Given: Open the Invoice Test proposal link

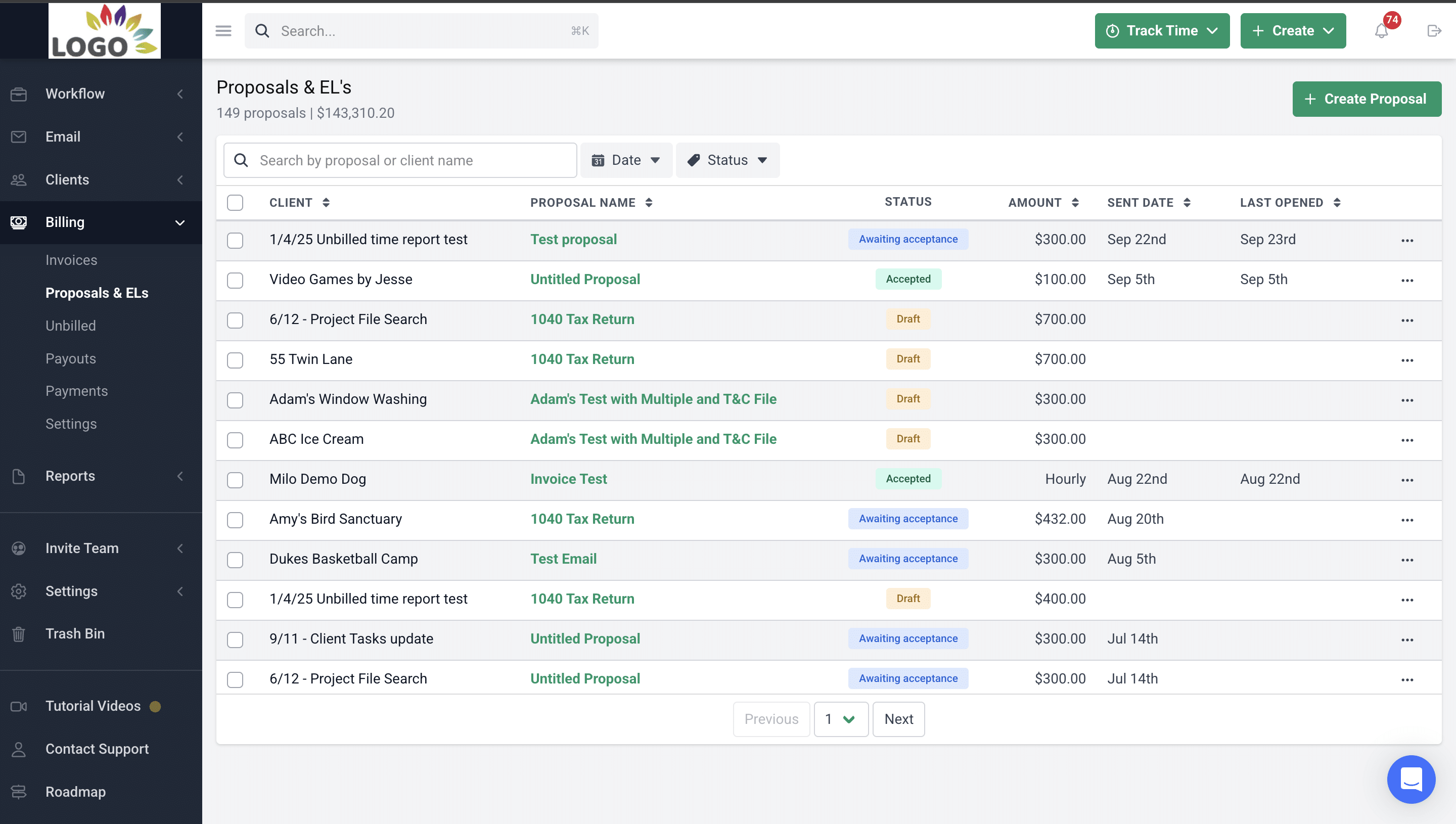Looking at the screenshot, I should tap(568, 479).
